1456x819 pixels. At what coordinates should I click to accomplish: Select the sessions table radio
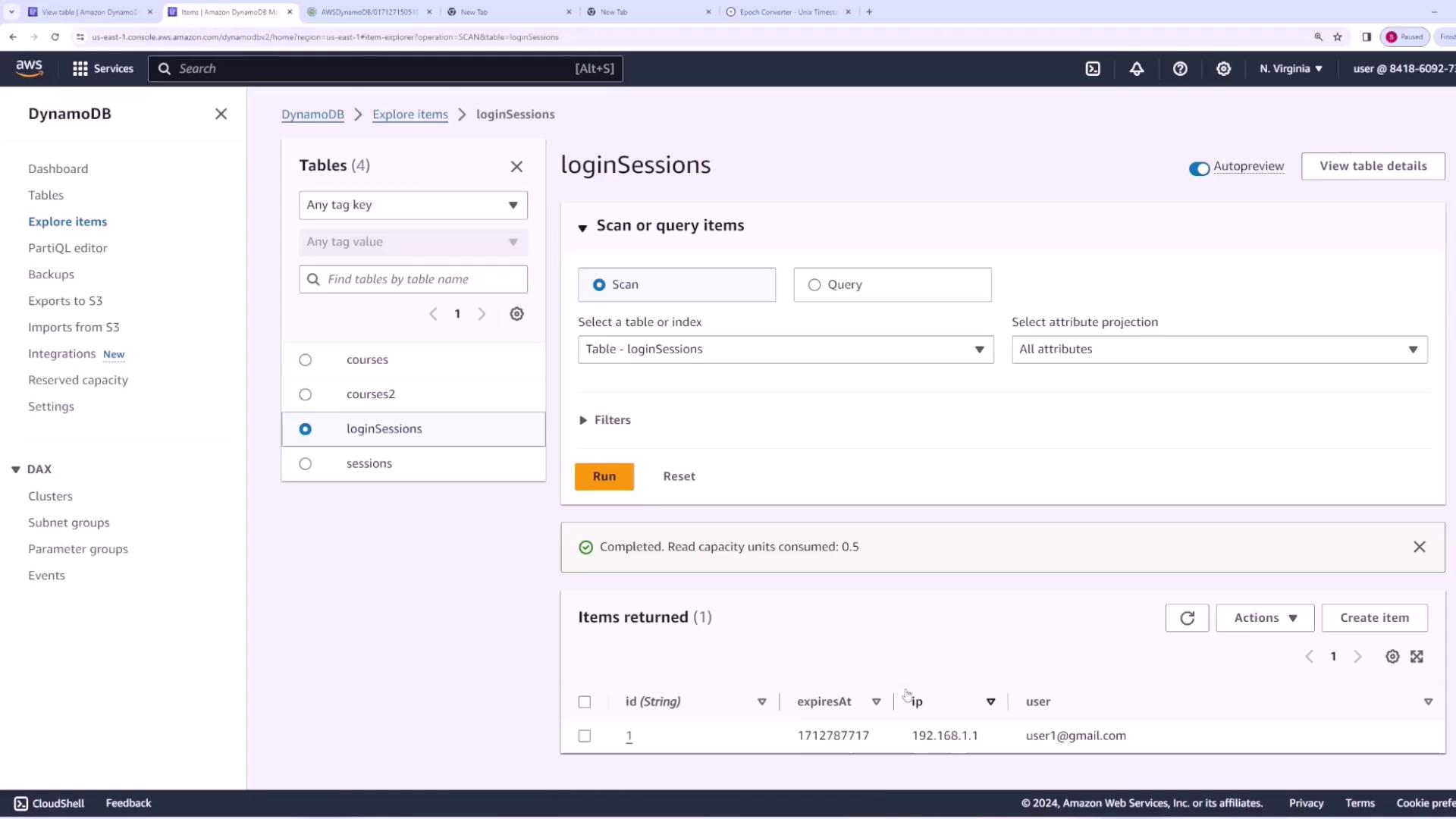pos(305,463)
